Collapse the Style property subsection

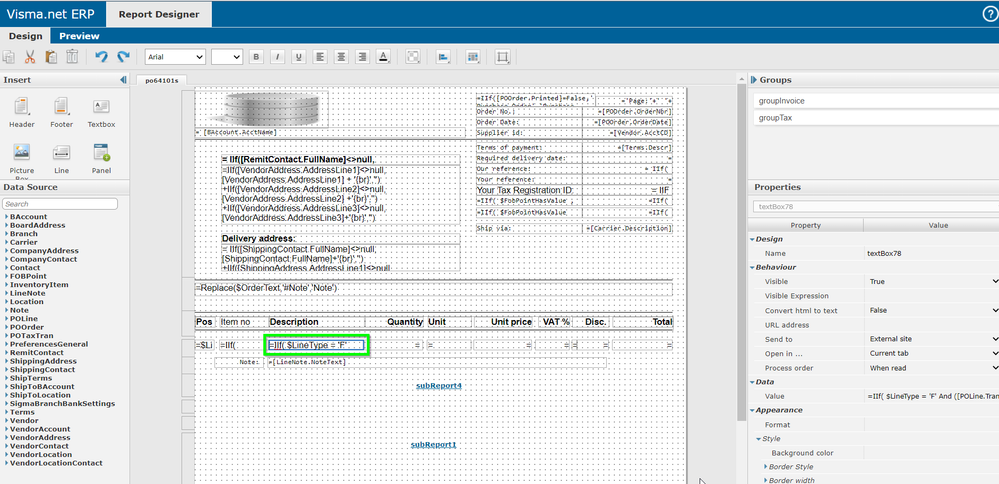pyautogui.click(x=759, y=439)
